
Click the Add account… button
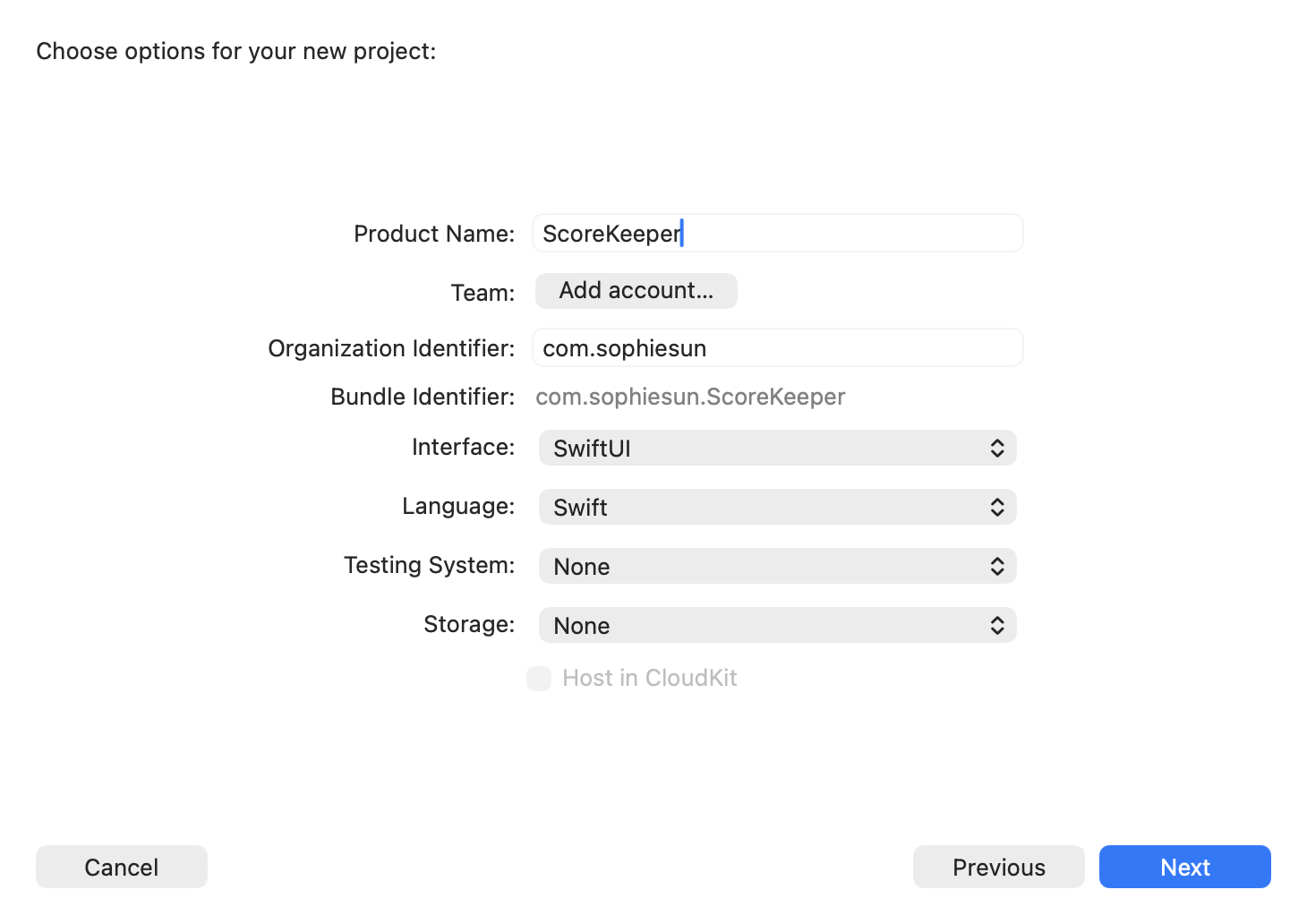636,291
